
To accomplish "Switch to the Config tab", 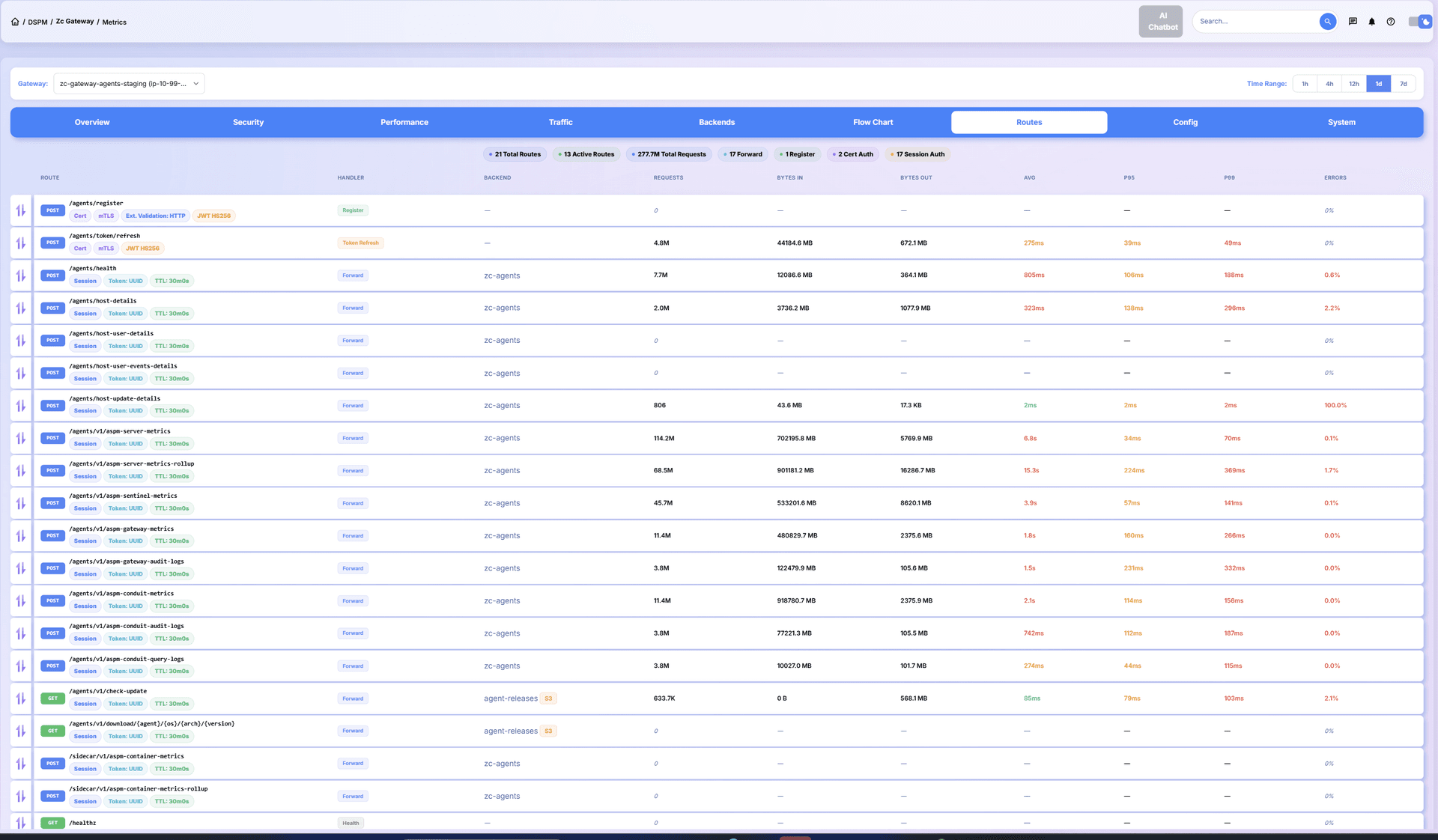I will (x=1185, y=122).
